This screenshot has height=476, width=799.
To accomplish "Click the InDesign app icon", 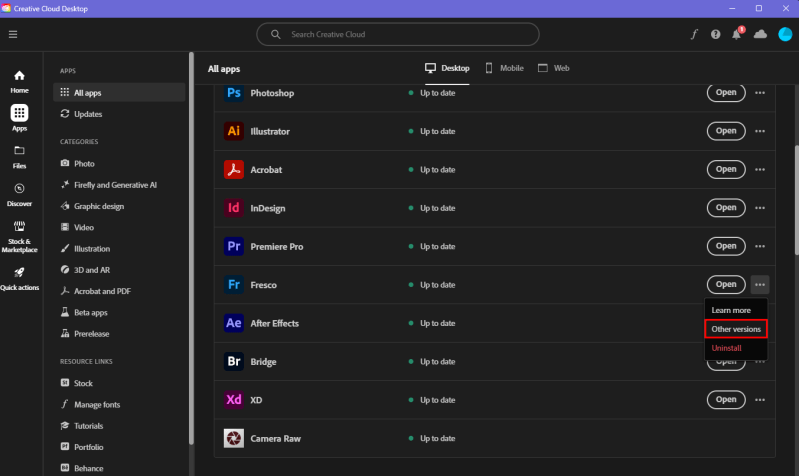I will 234,208.
